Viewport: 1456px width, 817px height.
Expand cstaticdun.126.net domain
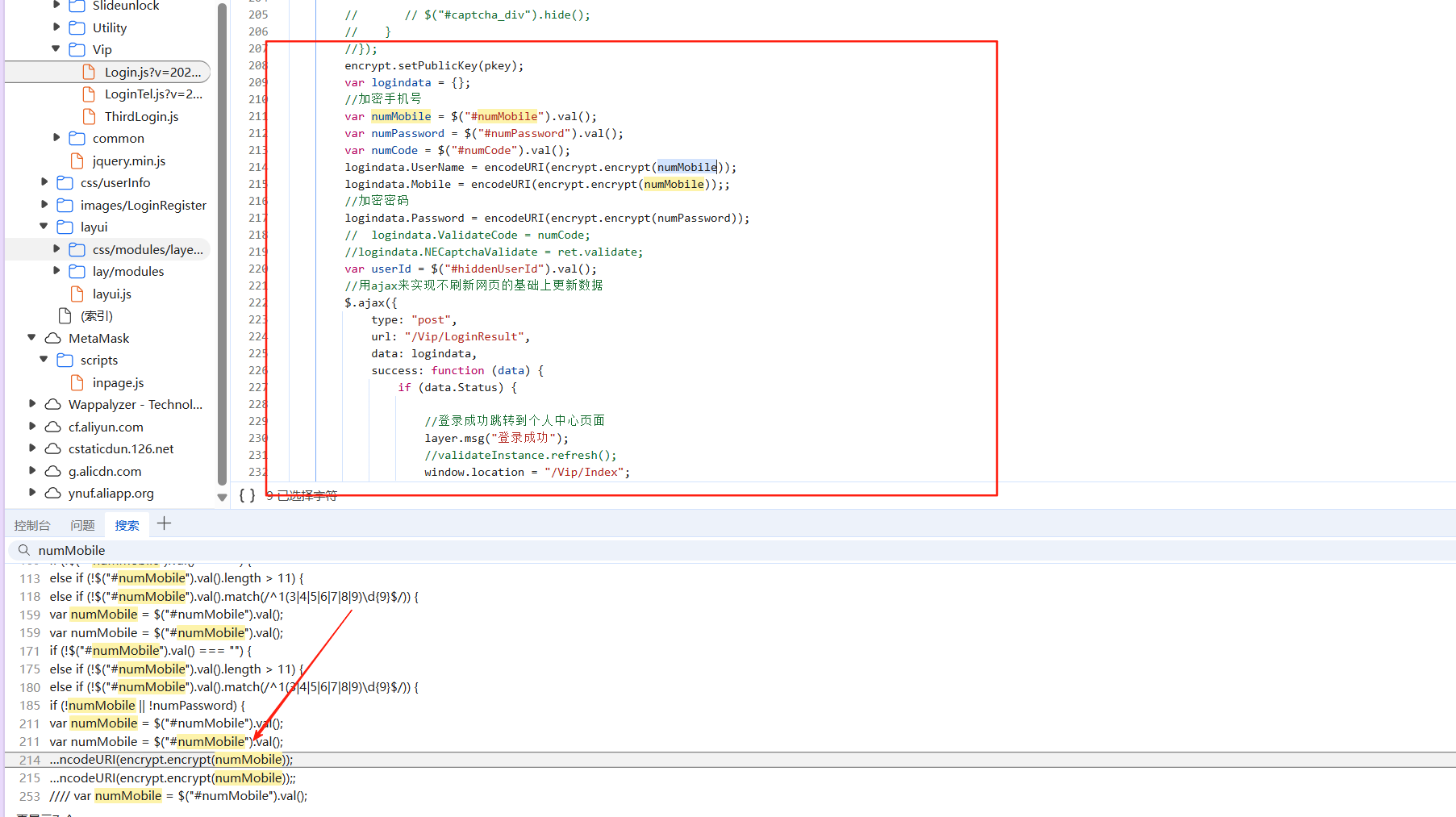pos(31,448)
